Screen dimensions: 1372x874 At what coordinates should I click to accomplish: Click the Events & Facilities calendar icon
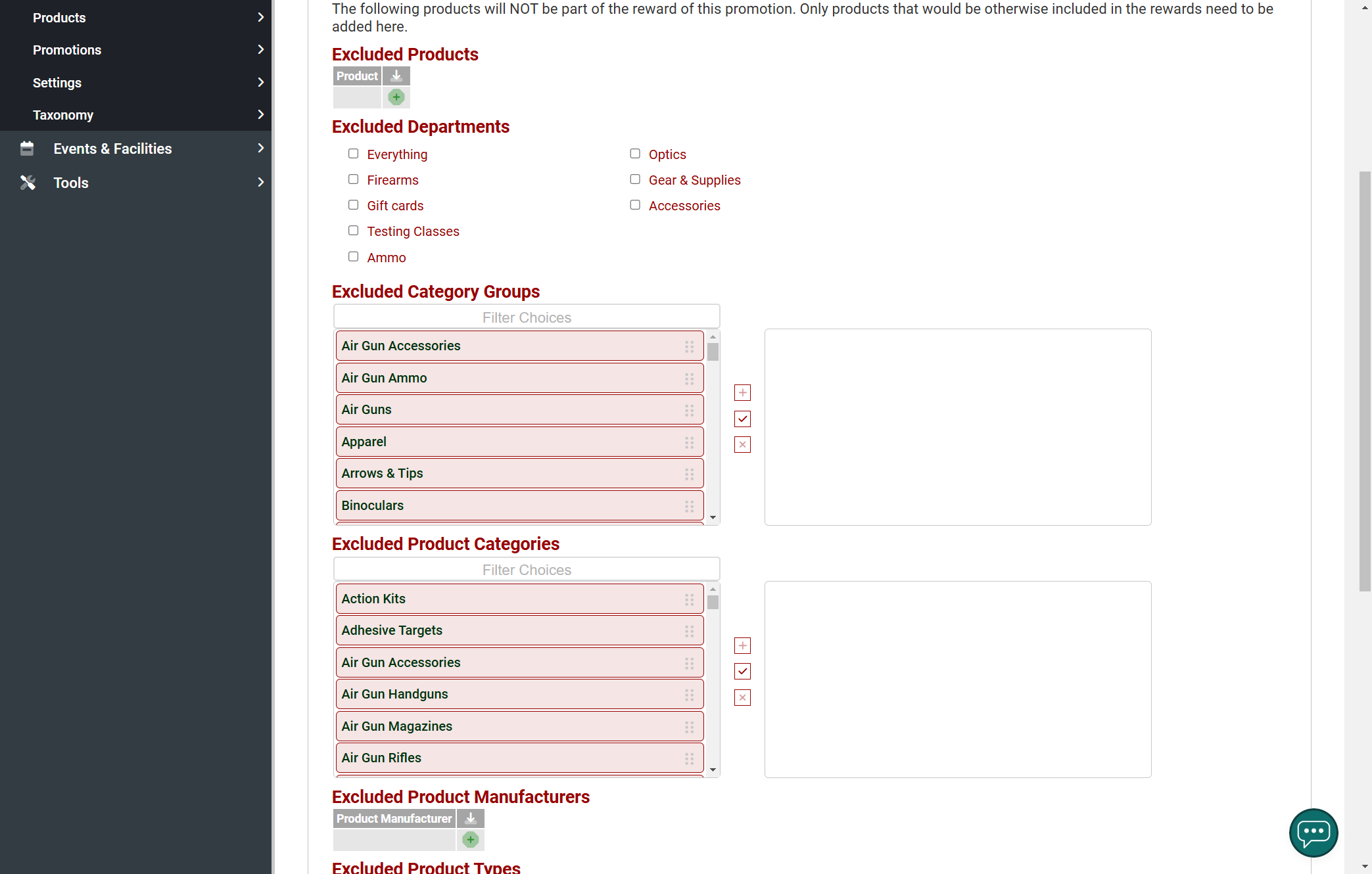coord(27,149)
